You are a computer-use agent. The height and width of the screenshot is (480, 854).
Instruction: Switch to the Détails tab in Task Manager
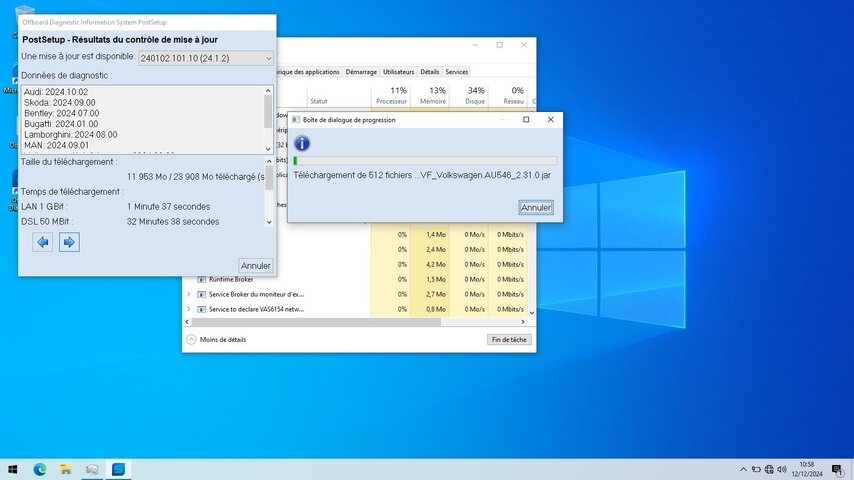[x=430, y=72]
